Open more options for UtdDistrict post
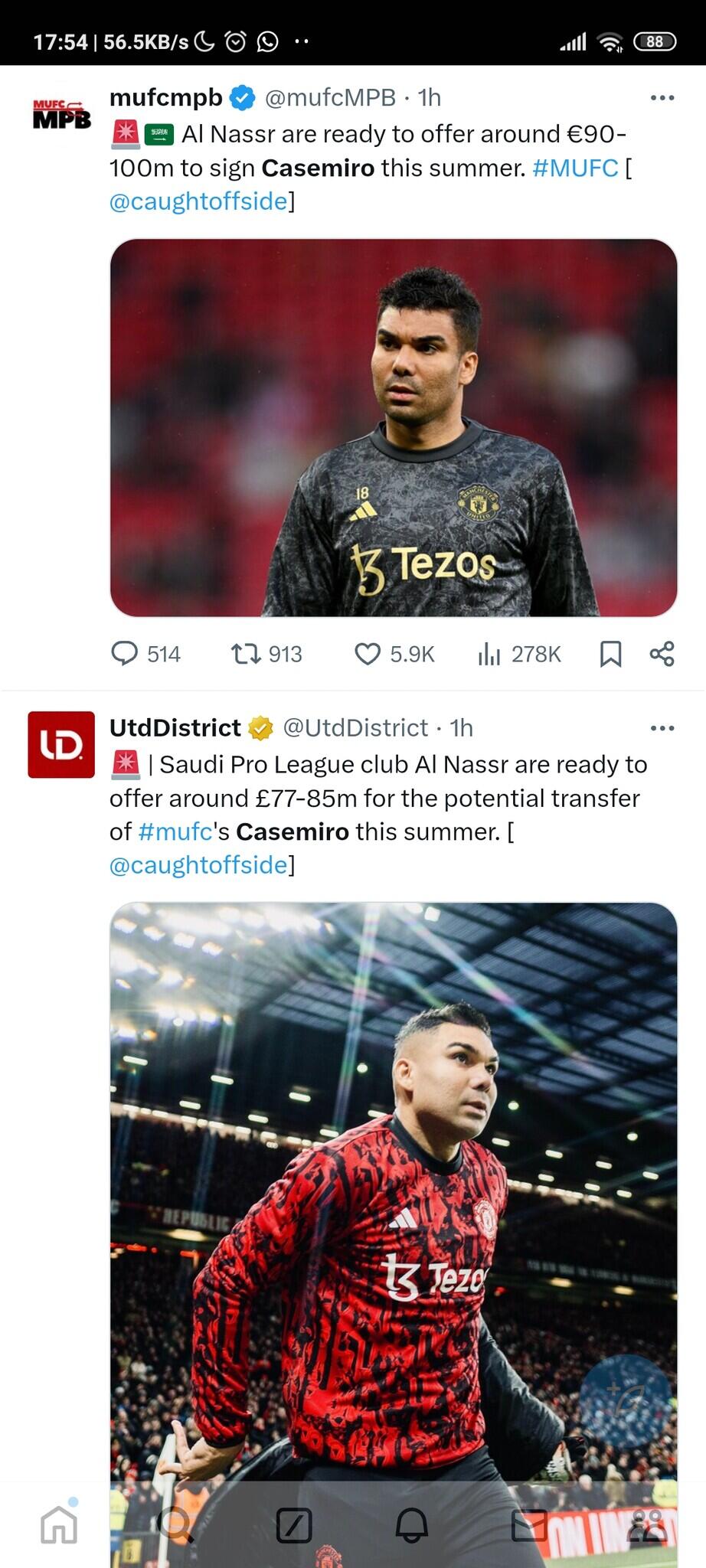 [662, 728]
